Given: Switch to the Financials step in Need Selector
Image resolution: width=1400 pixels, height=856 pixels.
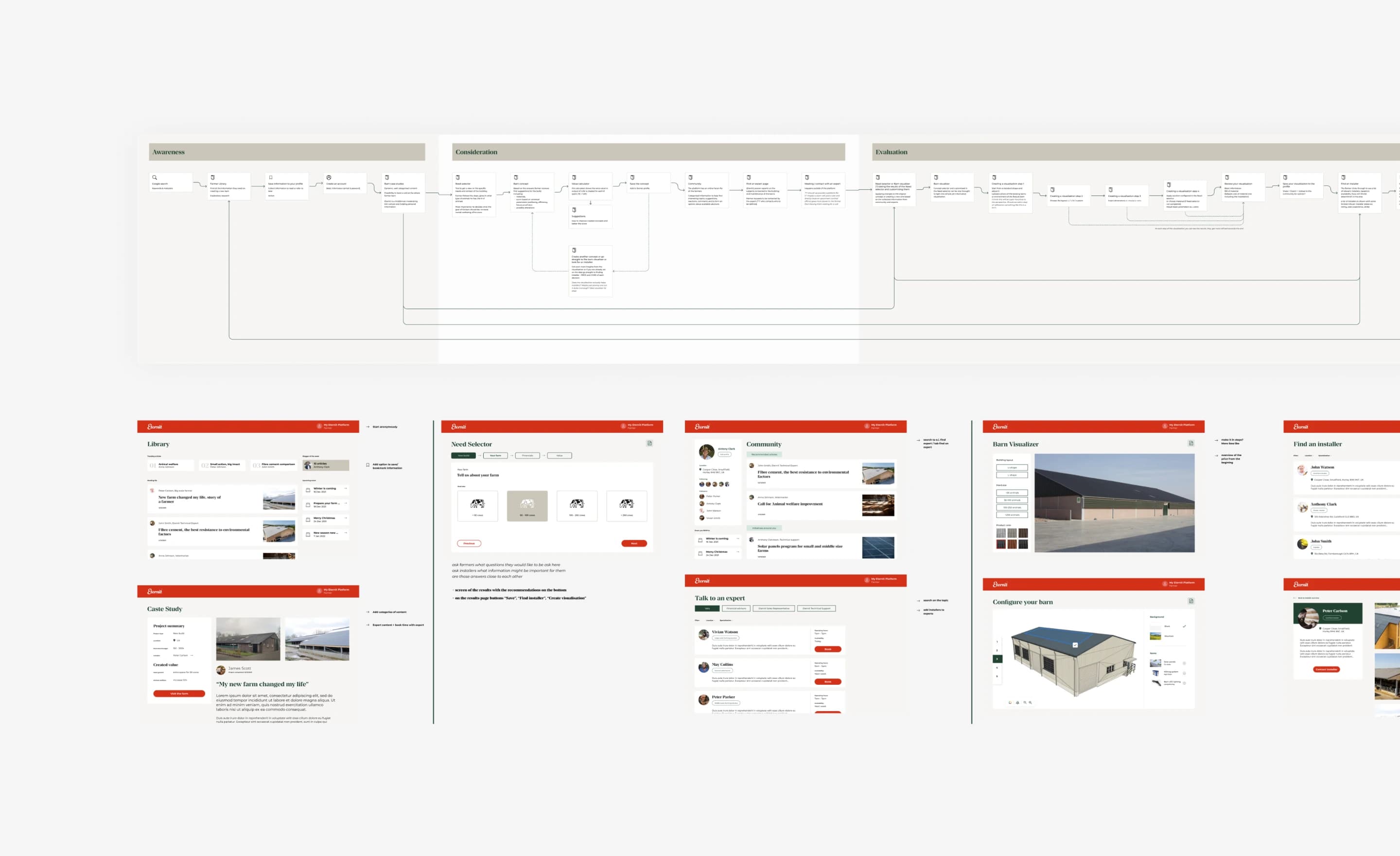Looking at the screenshot, I should pos(528,456).
